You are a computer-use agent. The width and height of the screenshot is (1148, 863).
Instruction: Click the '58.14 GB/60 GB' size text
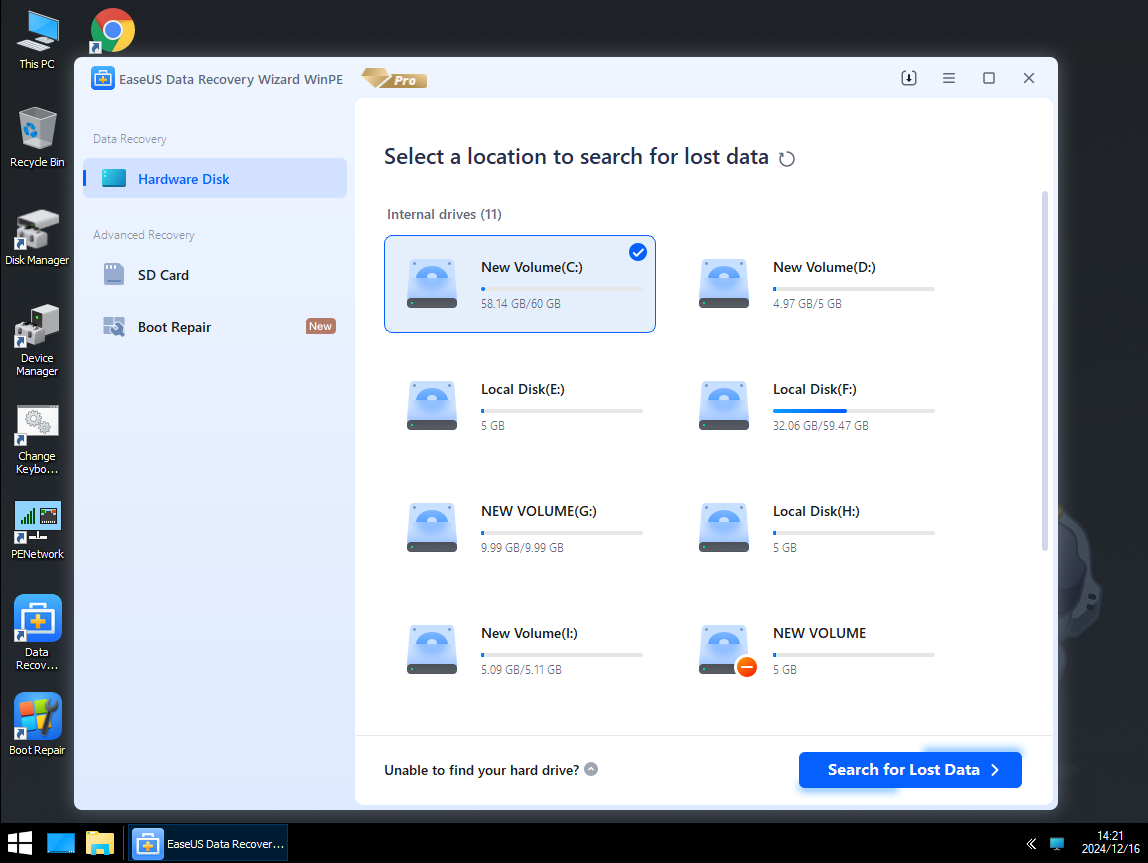[x=521, y=304]
